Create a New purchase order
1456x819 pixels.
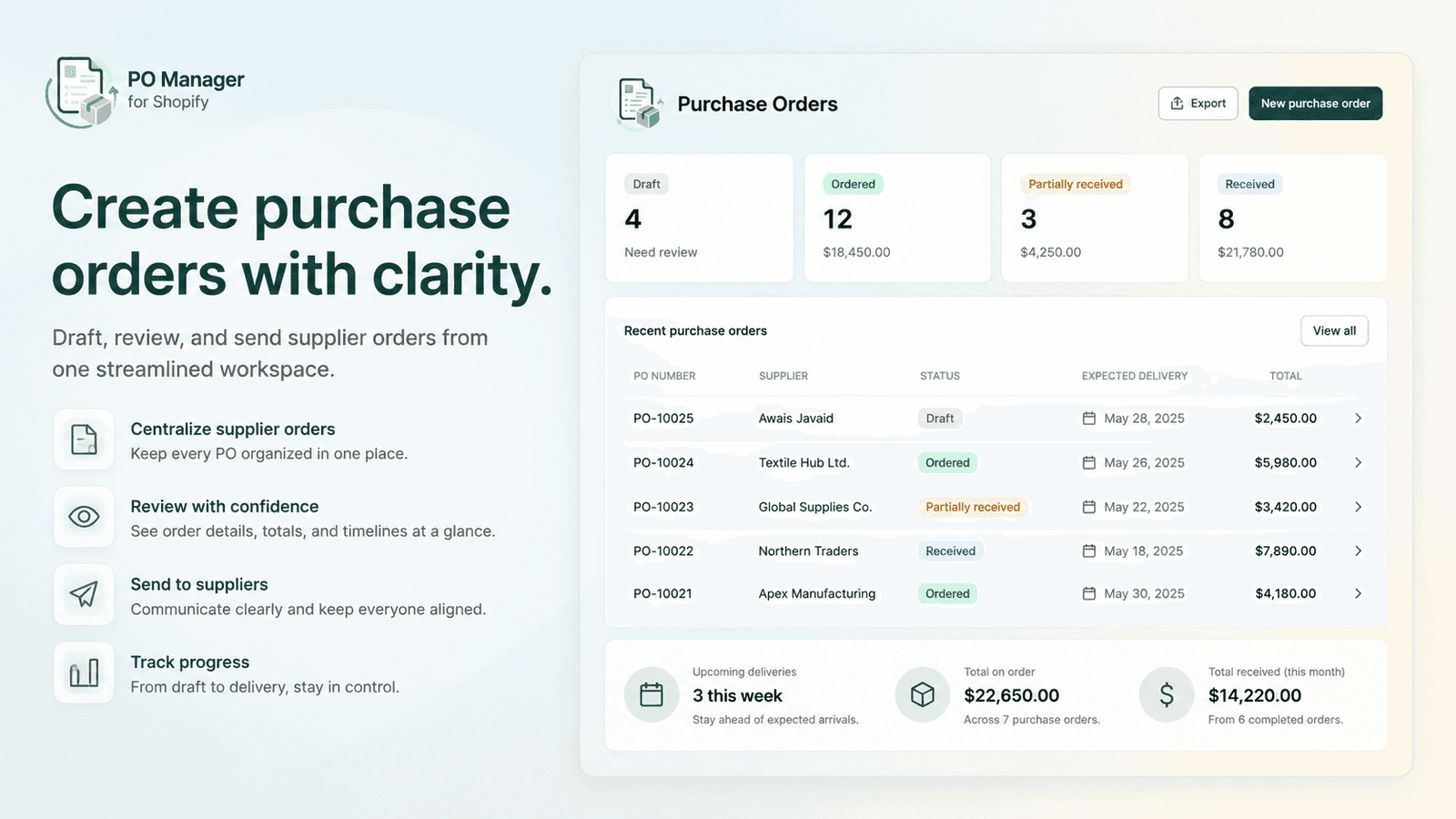pos(1315,103)
